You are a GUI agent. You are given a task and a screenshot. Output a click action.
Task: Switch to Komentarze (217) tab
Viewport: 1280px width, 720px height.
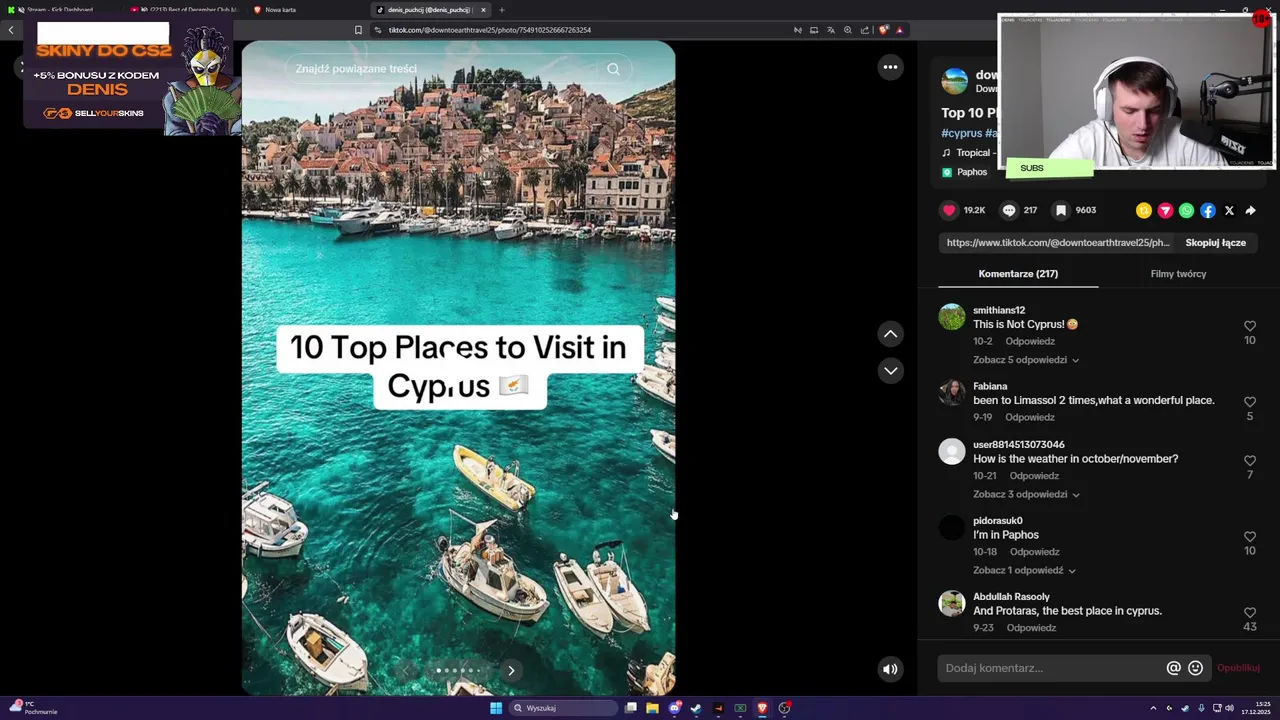pyautogui.click(x=1018, y=274)
